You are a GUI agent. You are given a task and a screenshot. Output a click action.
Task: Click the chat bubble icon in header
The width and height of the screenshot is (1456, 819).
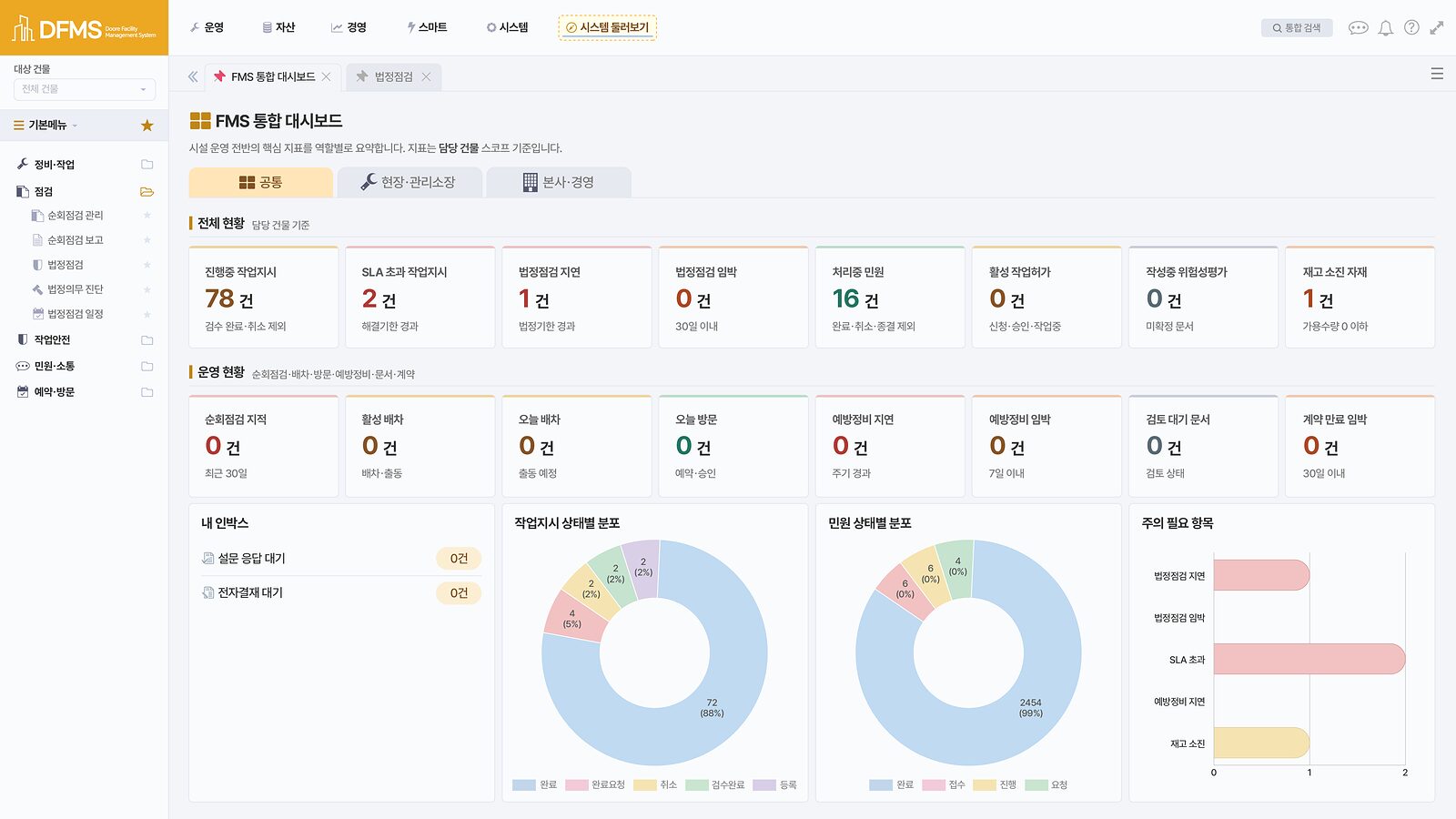pos(1359,28)
